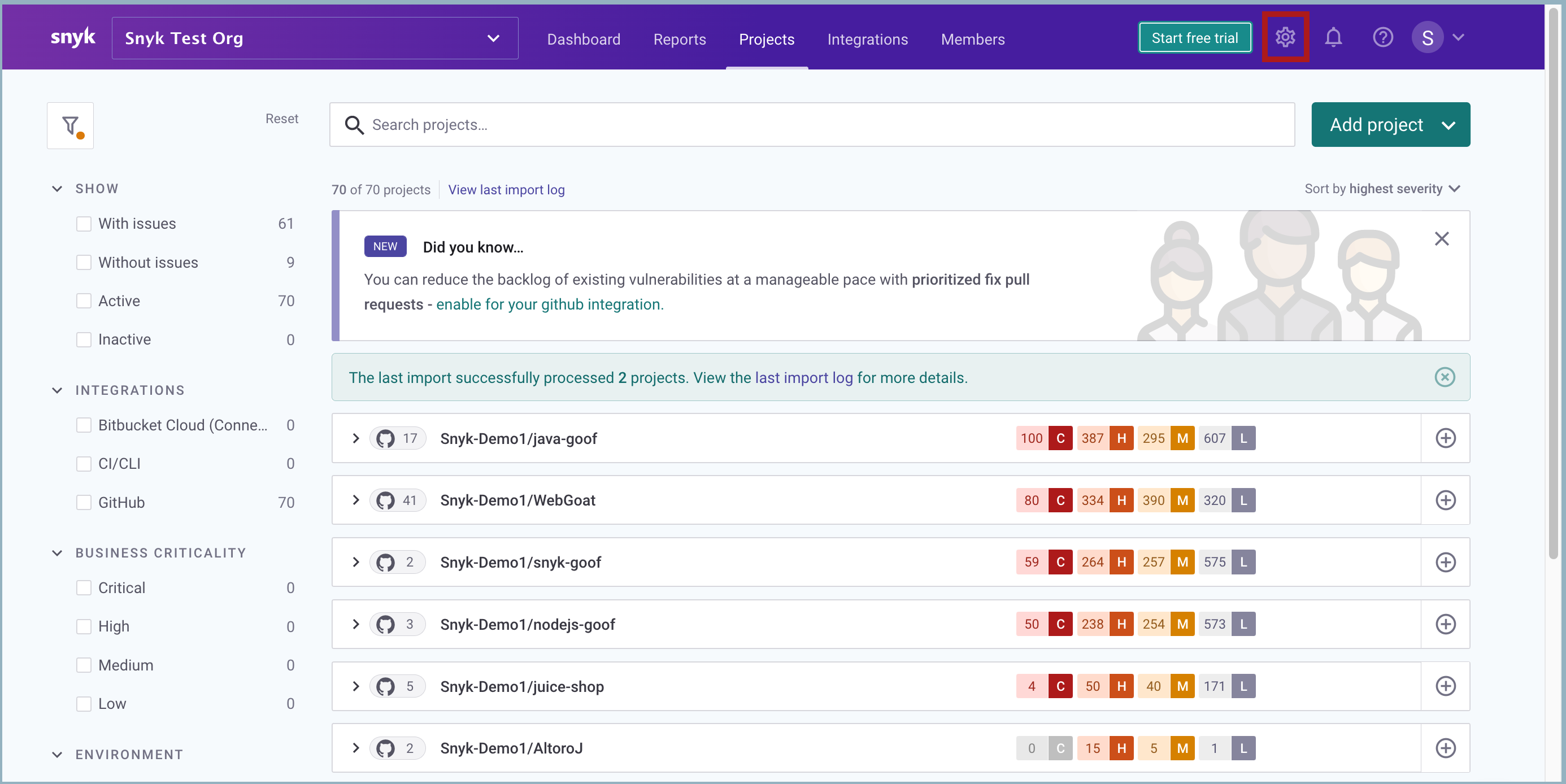Click the plus icon for snyk-goof

tap(1445, 562)
